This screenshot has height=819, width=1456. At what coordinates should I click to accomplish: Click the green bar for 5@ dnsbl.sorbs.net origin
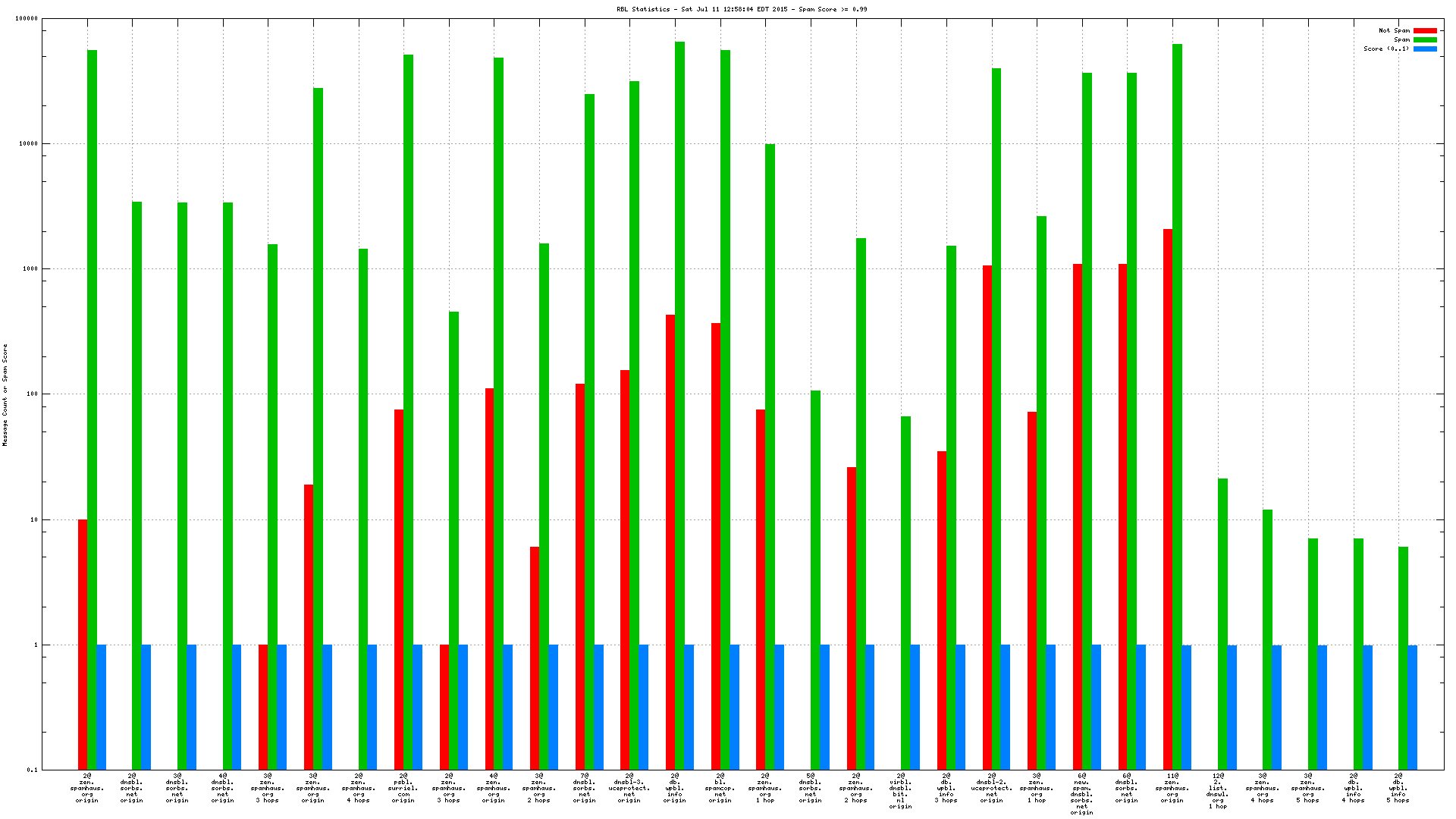815,576
